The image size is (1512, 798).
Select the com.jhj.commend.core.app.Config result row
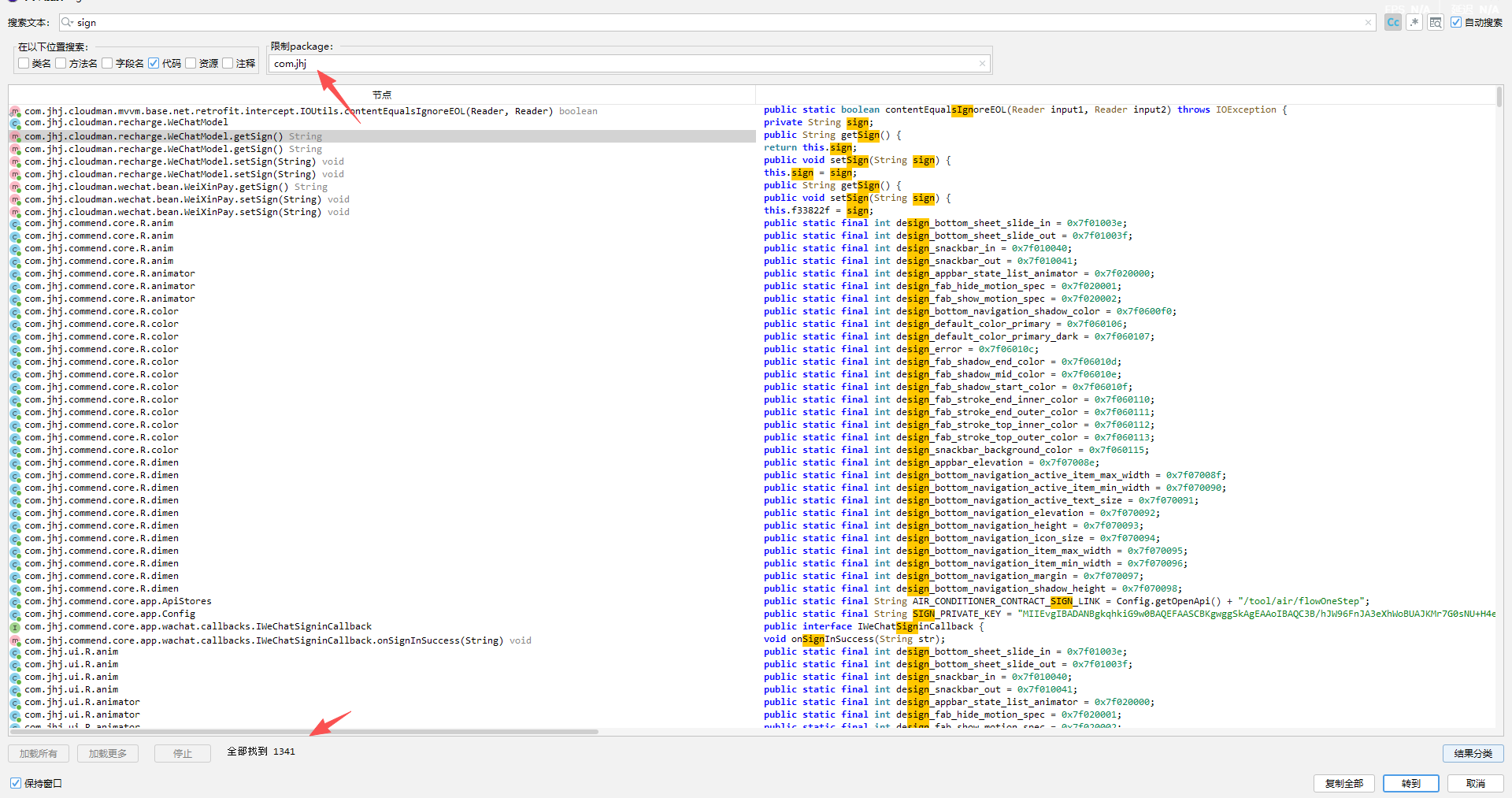pos(109,614)
